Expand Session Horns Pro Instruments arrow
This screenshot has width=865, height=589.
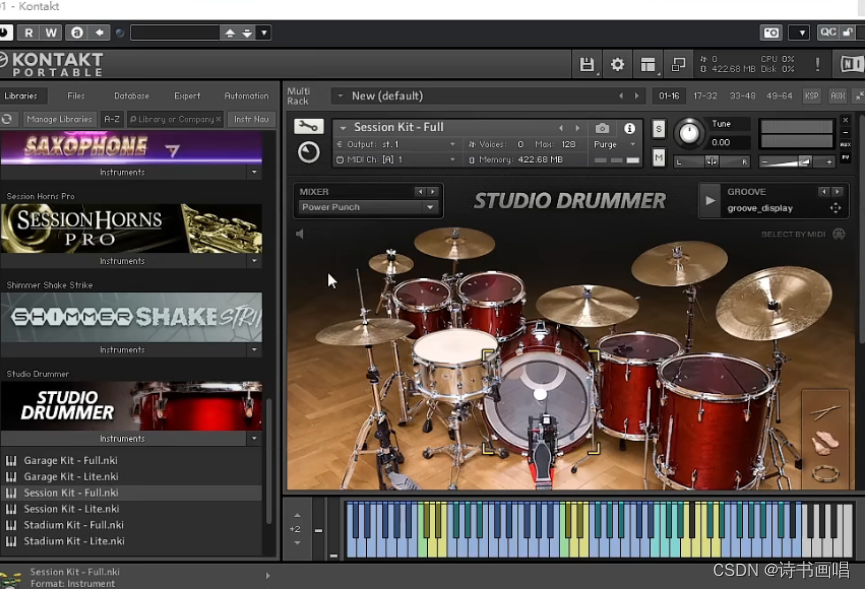click(x=254, y=261)
